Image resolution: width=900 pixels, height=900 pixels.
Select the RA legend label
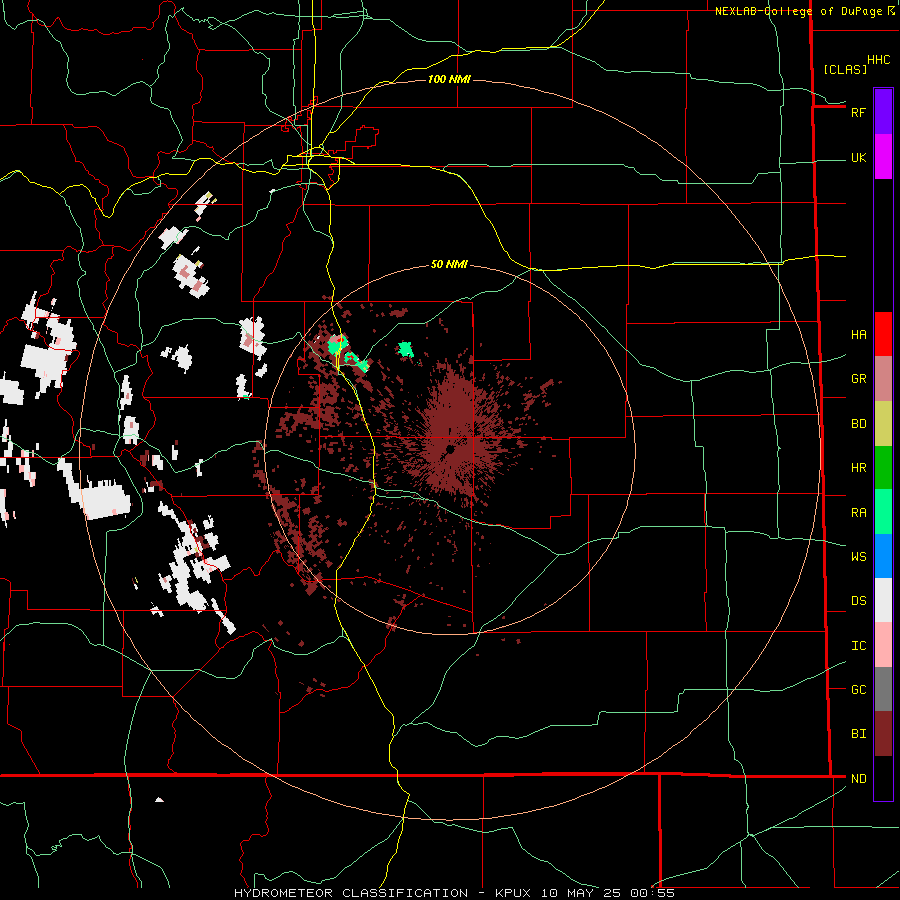tap(858, 513)
